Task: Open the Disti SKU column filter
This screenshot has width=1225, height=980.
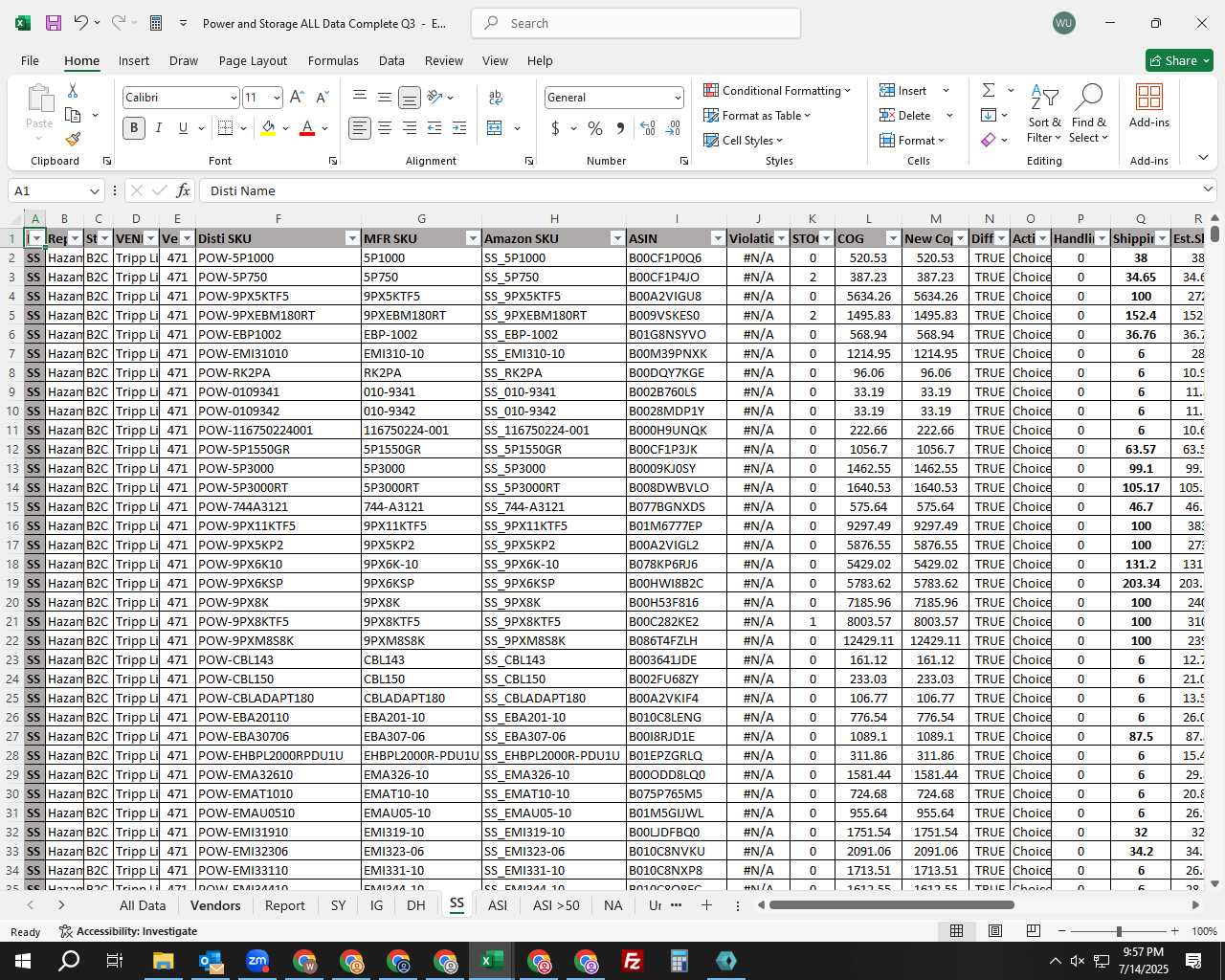Action: pyautogui.click(x=351, y=238)
